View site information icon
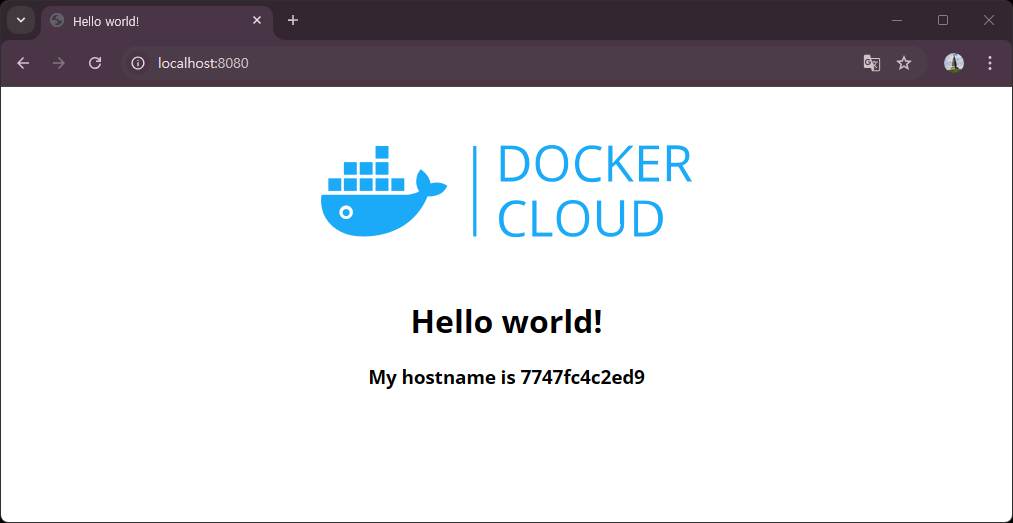This screenshot has width=1013, height=523. click(138, 63)
